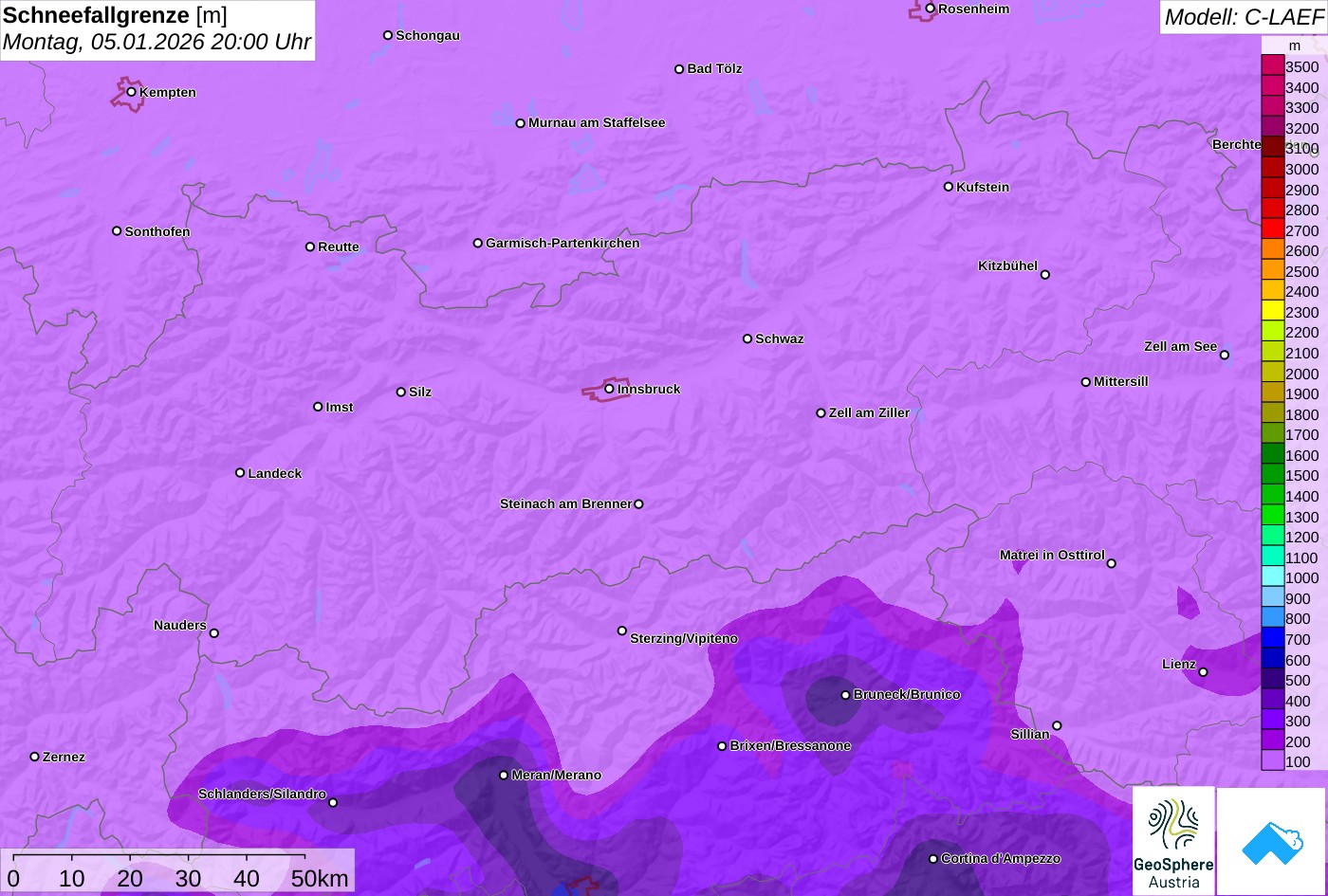Click the blue cloud arrow logo

click(1272, 842)
